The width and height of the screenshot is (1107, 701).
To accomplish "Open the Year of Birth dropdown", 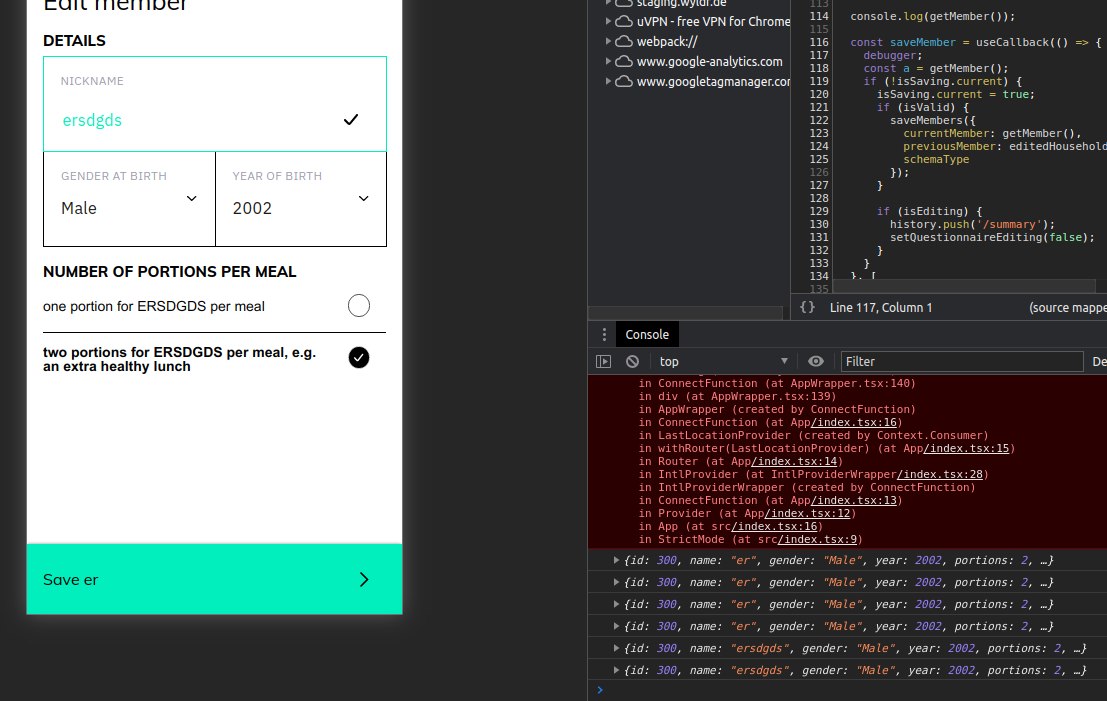I will tap(301, 199).
